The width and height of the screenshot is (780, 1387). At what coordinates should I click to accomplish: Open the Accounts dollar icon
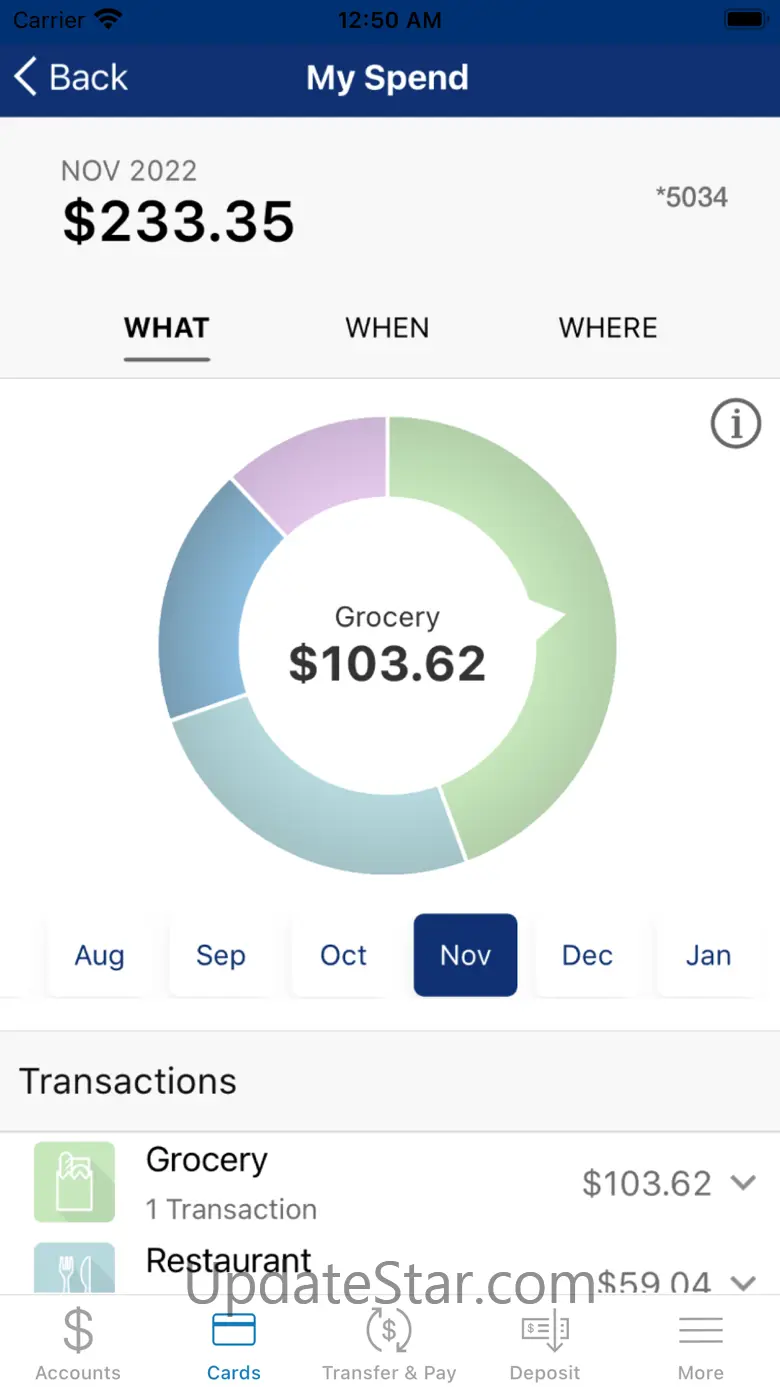point(78,1331)
